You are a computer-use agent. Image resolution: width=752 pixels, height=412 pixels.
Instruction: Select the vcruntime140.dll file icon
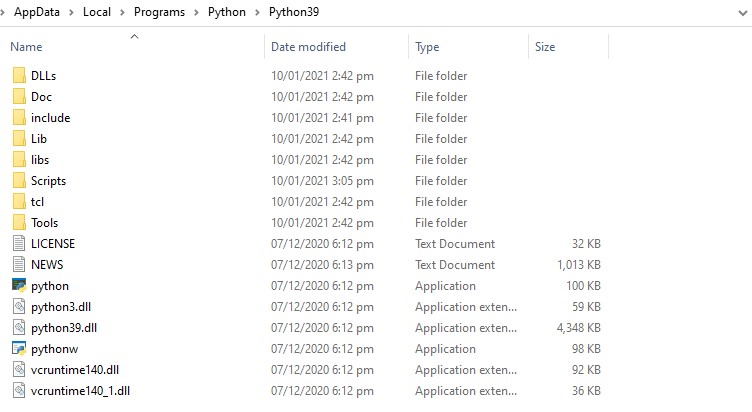(x=19, y=370)
